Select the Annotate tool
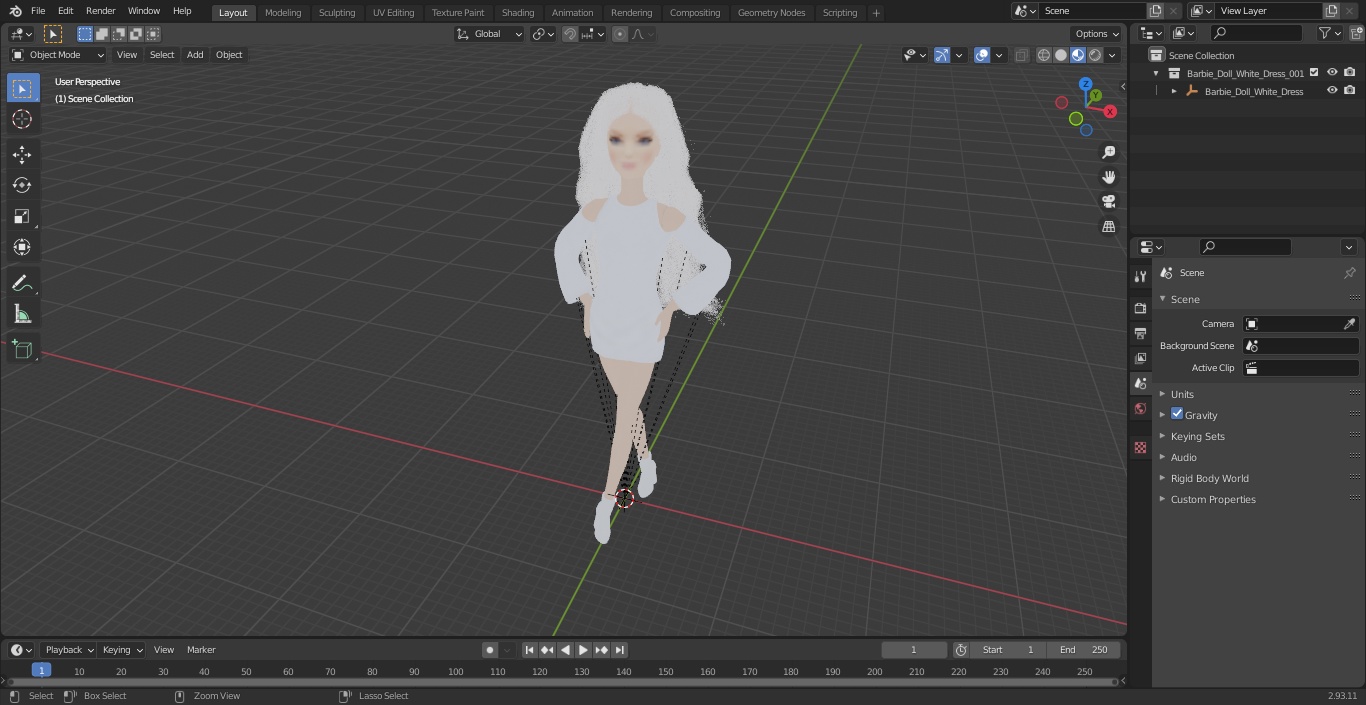This screenshot has width=1366, height=705. (x=22, y=283)
